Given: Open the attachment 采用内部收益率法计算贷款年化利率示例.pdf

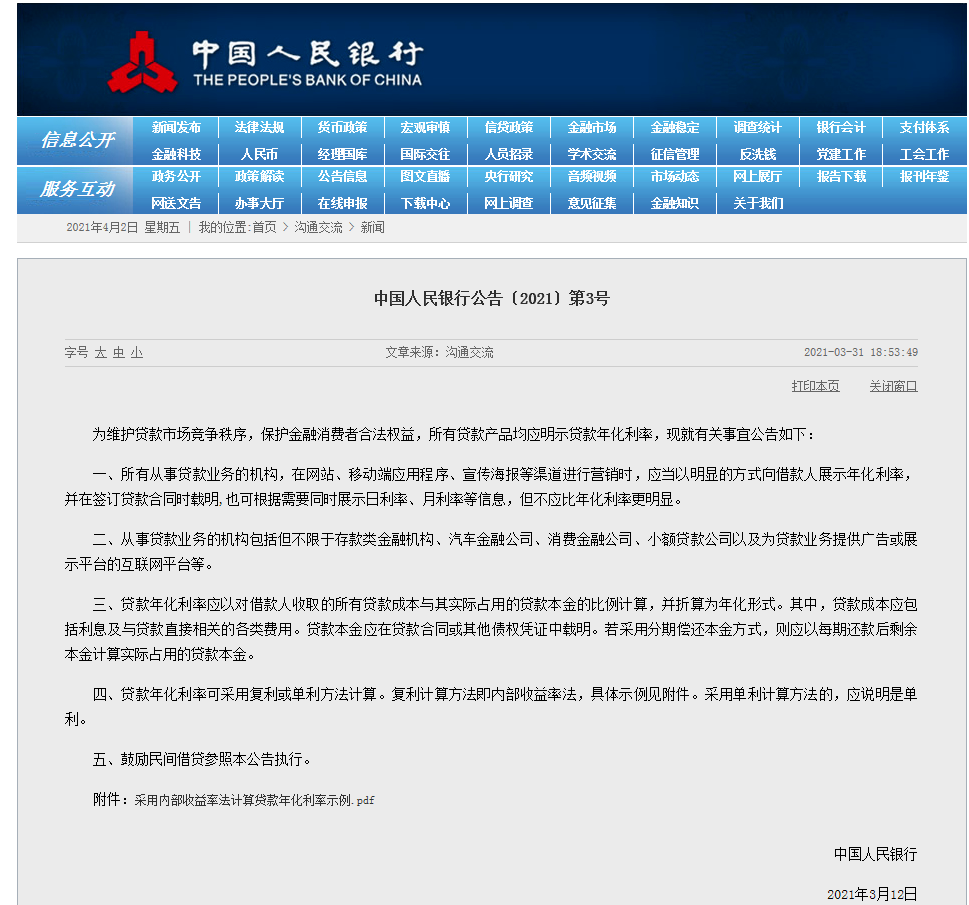Looking at the screenshot, I should click(254, 800).
